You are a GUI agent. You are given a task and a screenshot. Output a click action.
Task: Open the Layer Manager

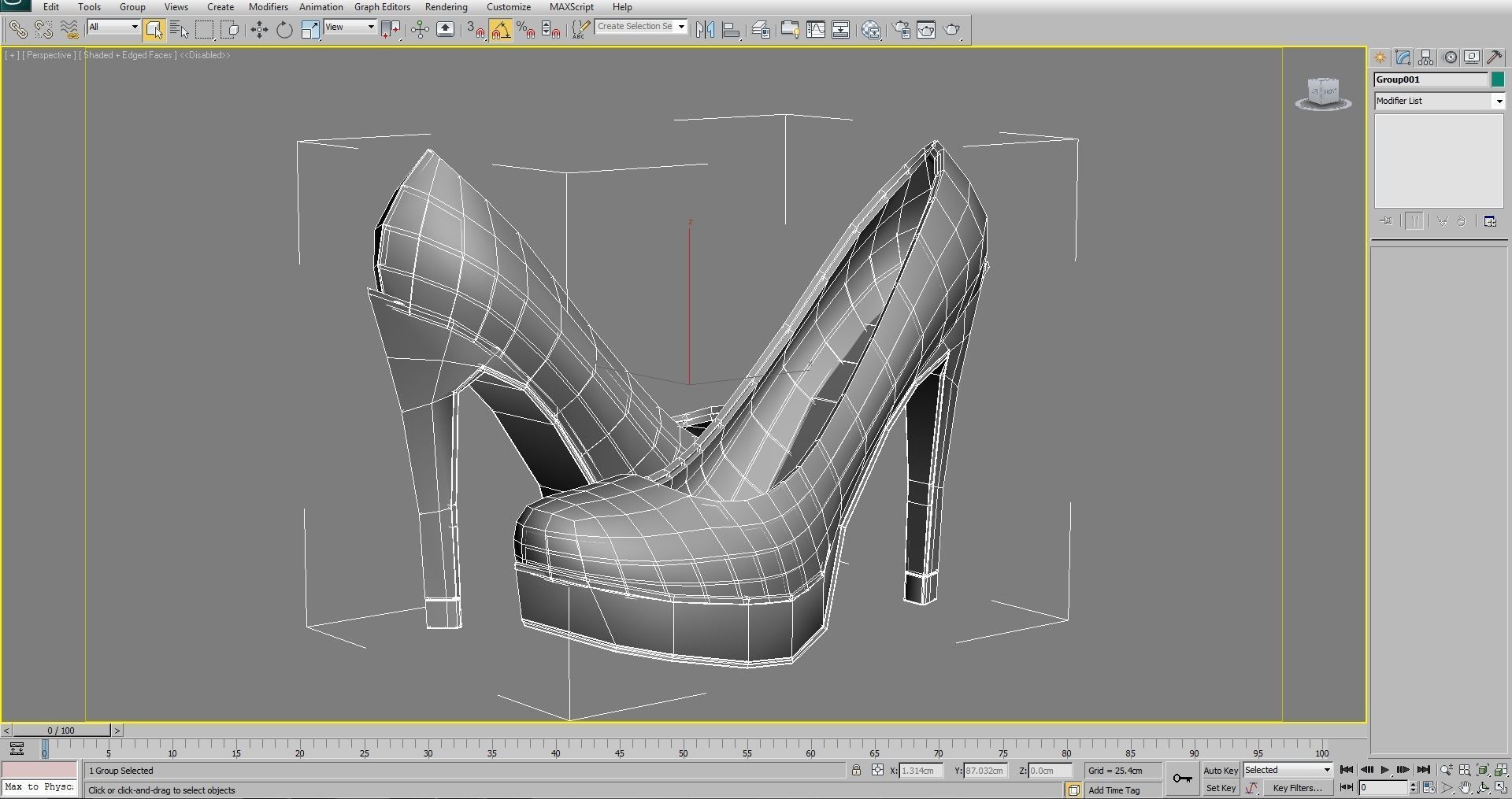761,30
